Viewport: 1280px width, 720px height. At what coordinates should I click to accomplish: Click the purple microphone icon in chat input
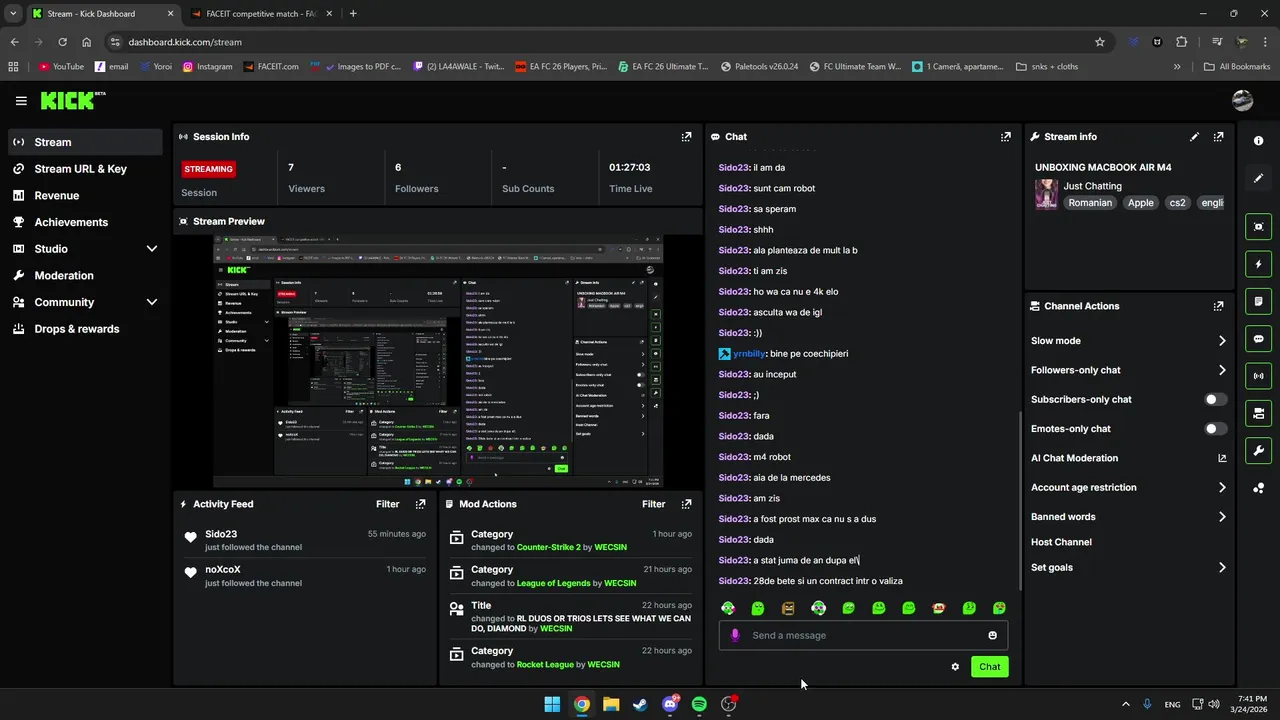point(735,635)
